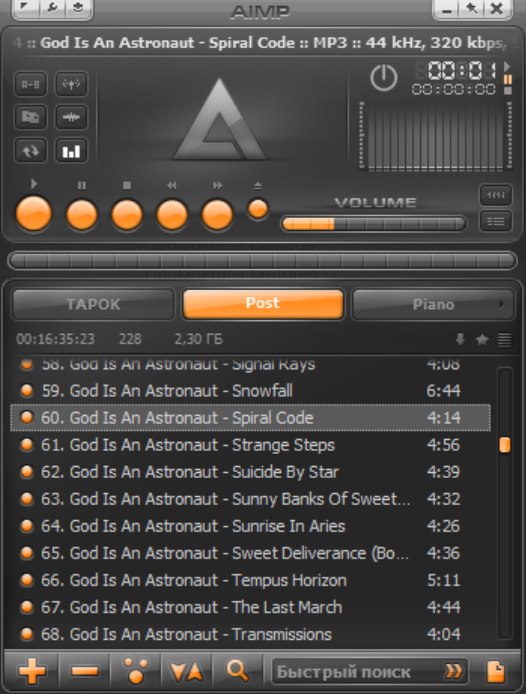
Task: Select track 61 Strange Steps
Action: point(251,445)
